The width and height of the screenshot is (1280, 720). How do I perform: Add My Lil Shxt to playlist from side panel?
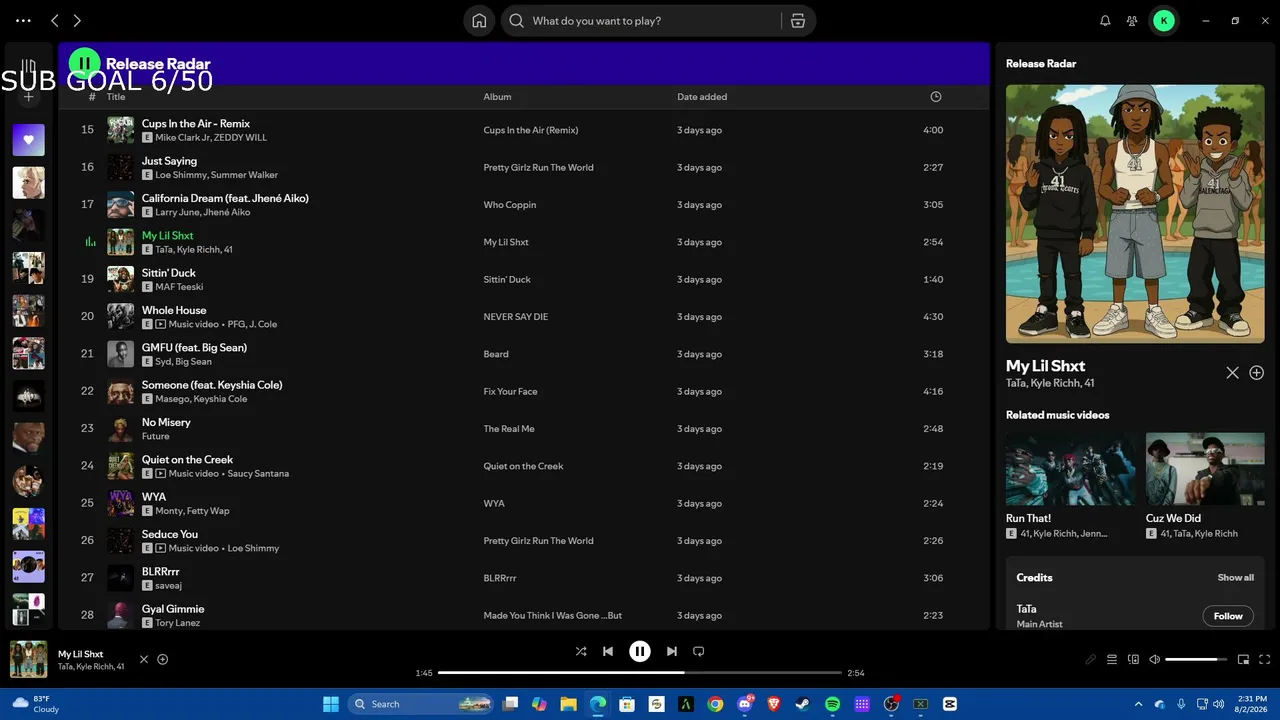pos(1257,372)
